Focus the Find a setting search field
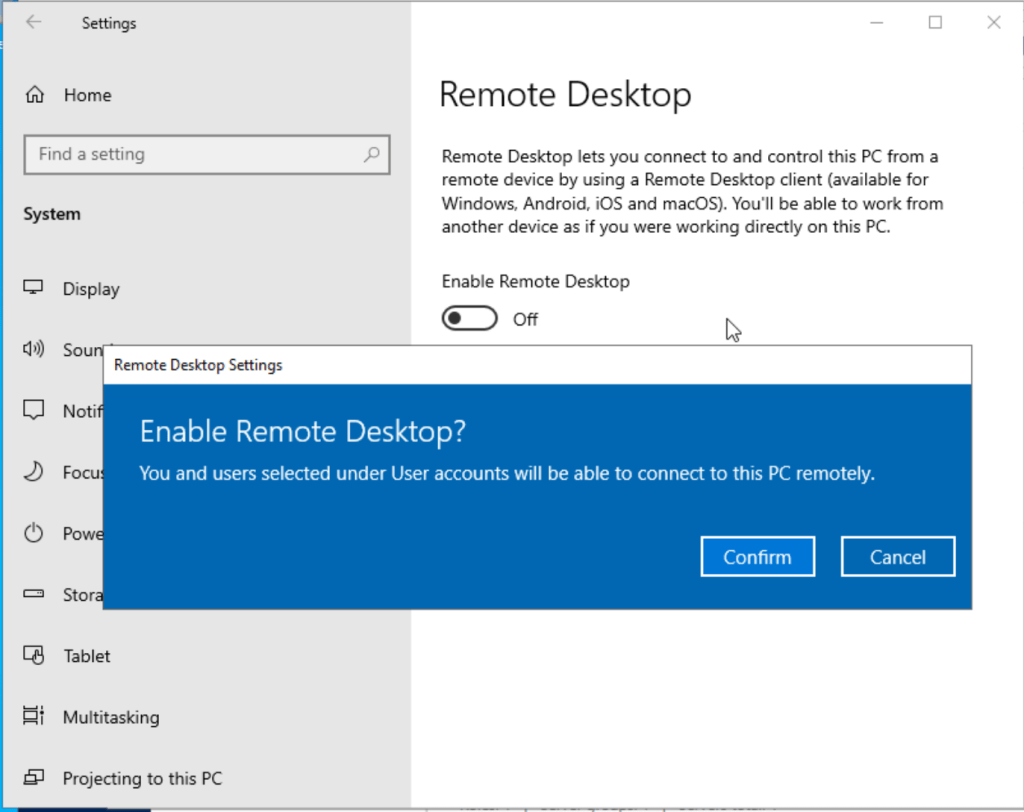The width and height of the screenshot is (1024, 812). point(195,155)
